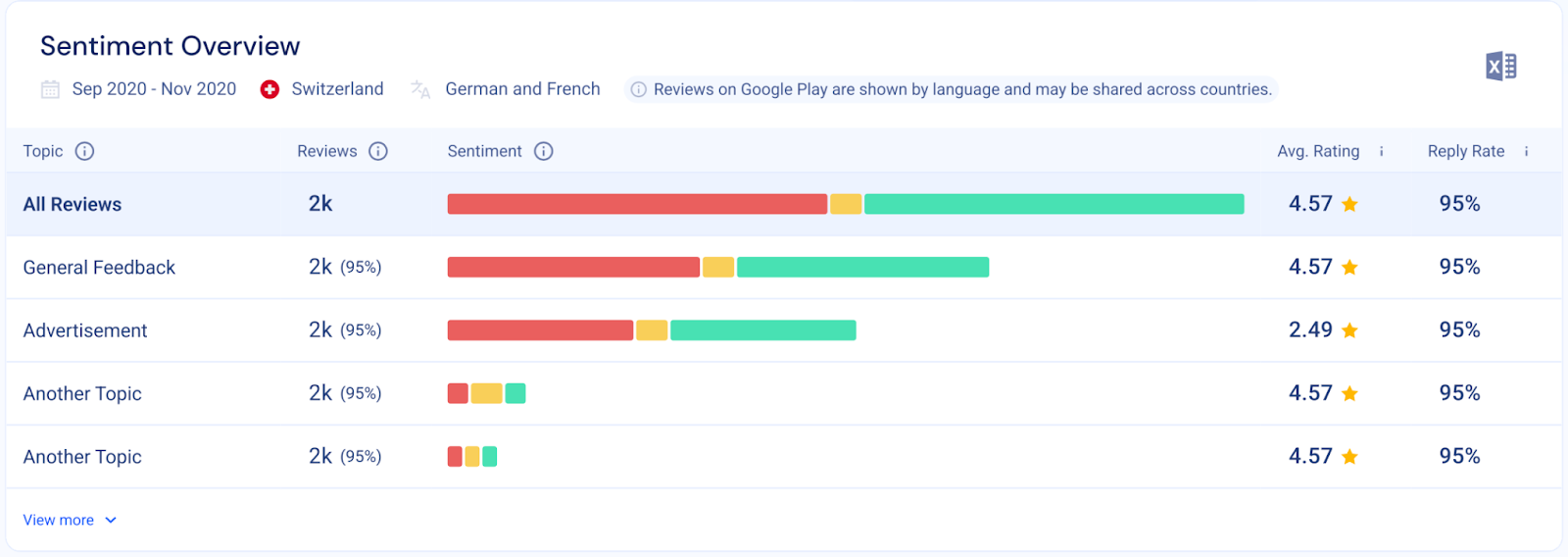Open the Sep 2020 - Nov 2020 date filter
This screenshot has height=557, width=1568.
(154, 89)
